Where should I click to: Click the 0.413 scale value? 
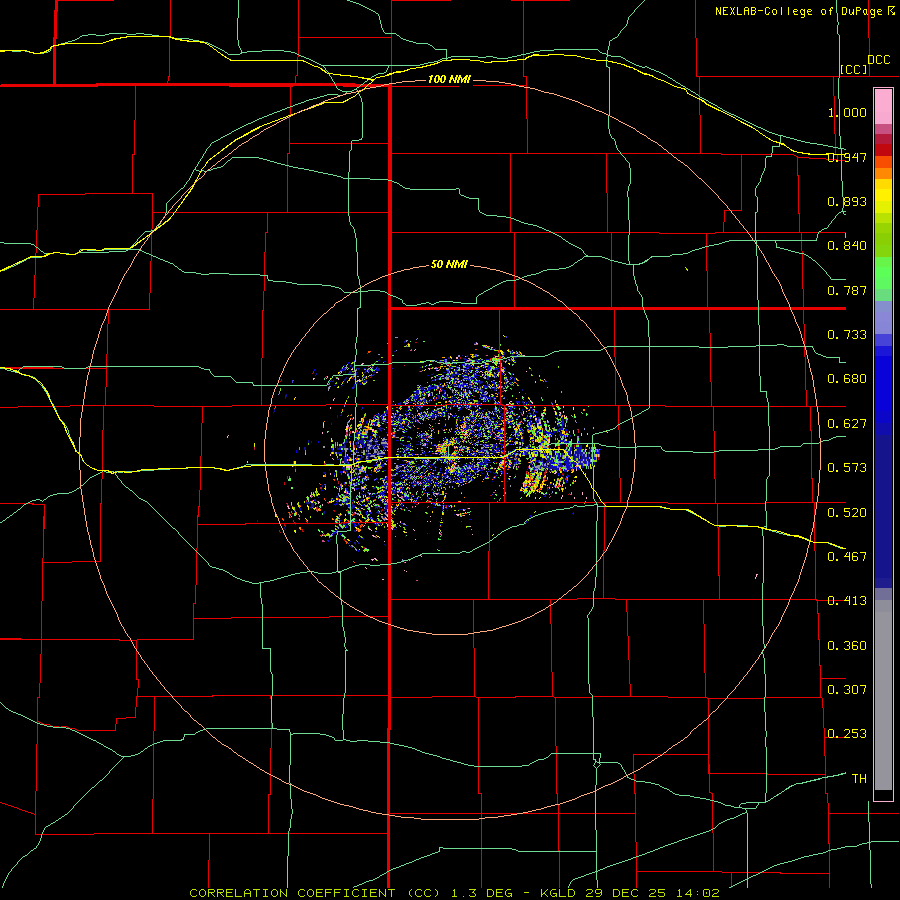[847, 601]
